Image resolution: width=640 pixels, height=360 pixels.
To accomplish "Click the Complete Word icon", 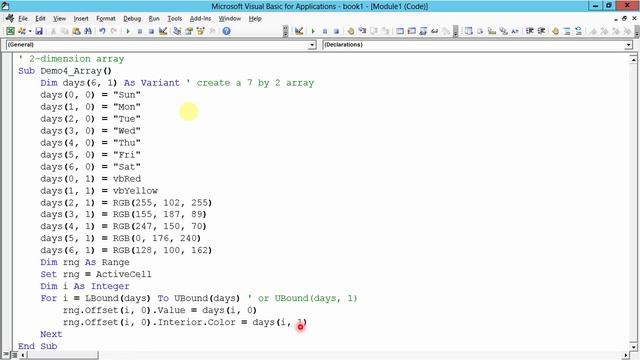I will click(515, 31).
